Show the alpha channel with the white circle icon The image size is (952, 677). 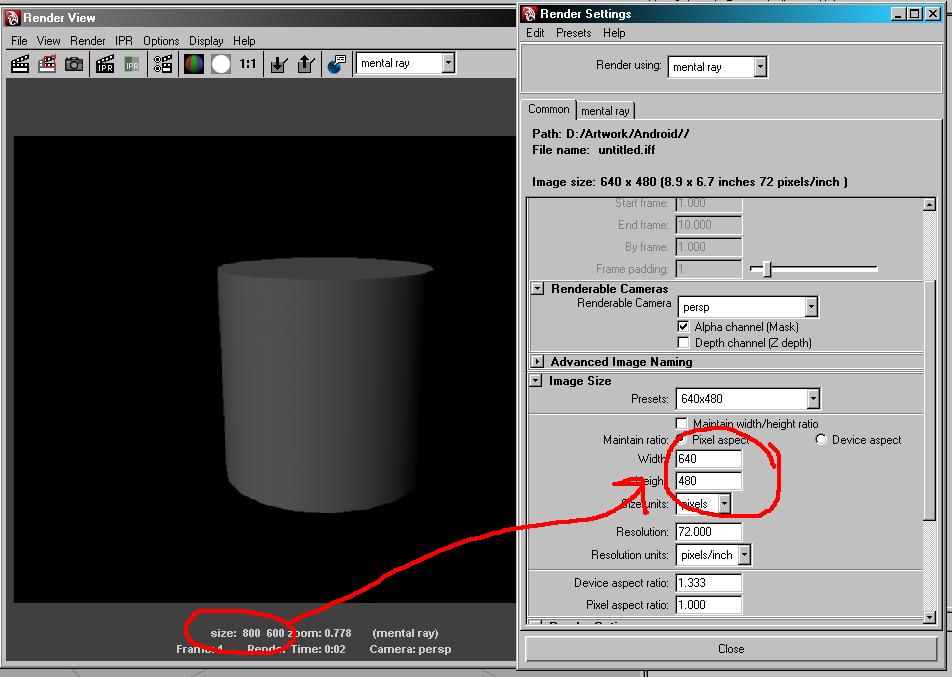(x=221, y=64)
